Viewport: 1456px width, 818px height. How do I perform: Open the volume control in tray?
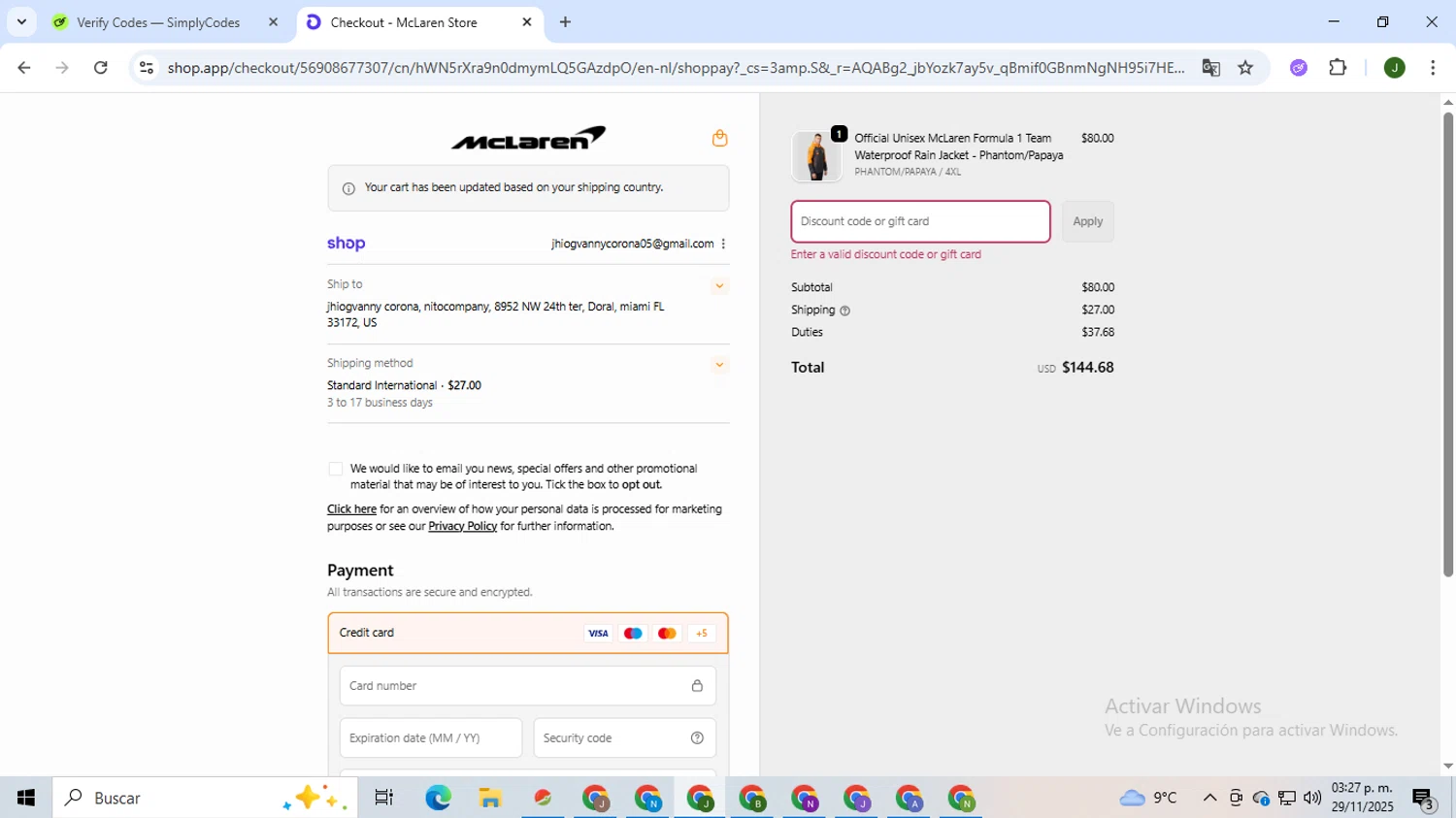click(1312, 798)
